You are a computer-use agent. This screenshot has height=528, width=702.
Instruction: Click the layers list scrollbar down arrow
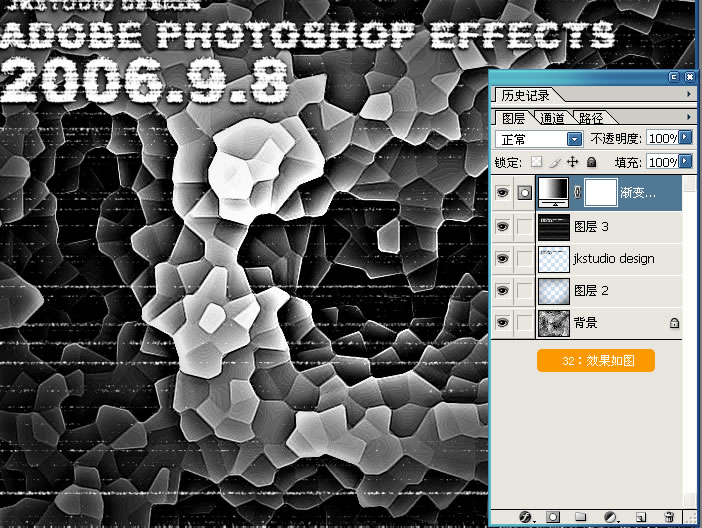pos(689,500)
